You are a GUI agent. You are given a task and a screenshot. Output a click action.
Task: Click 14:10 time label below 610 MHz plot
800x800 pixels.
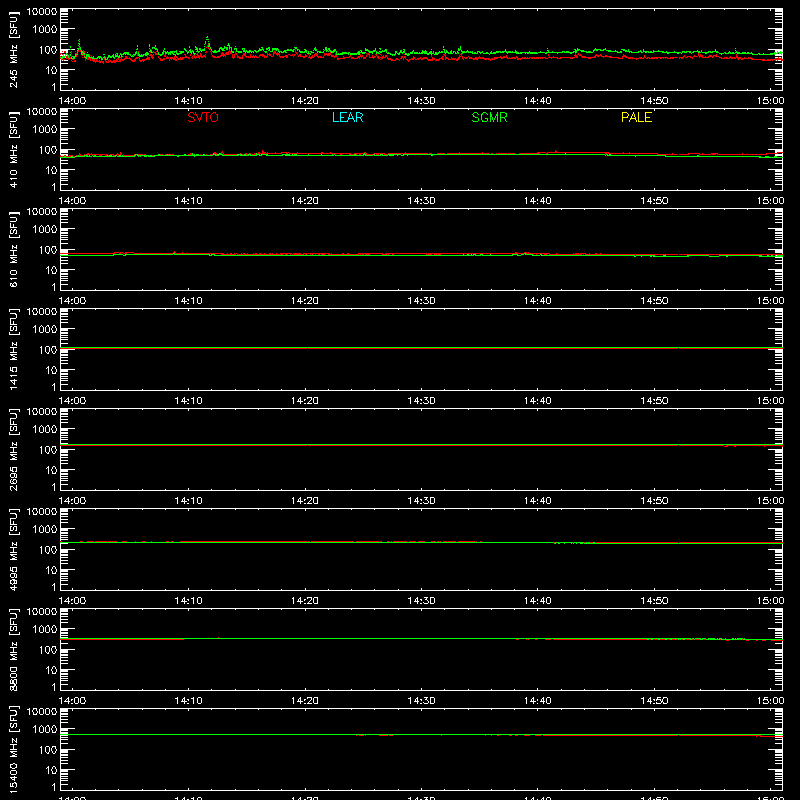click(x=188, y=301)
